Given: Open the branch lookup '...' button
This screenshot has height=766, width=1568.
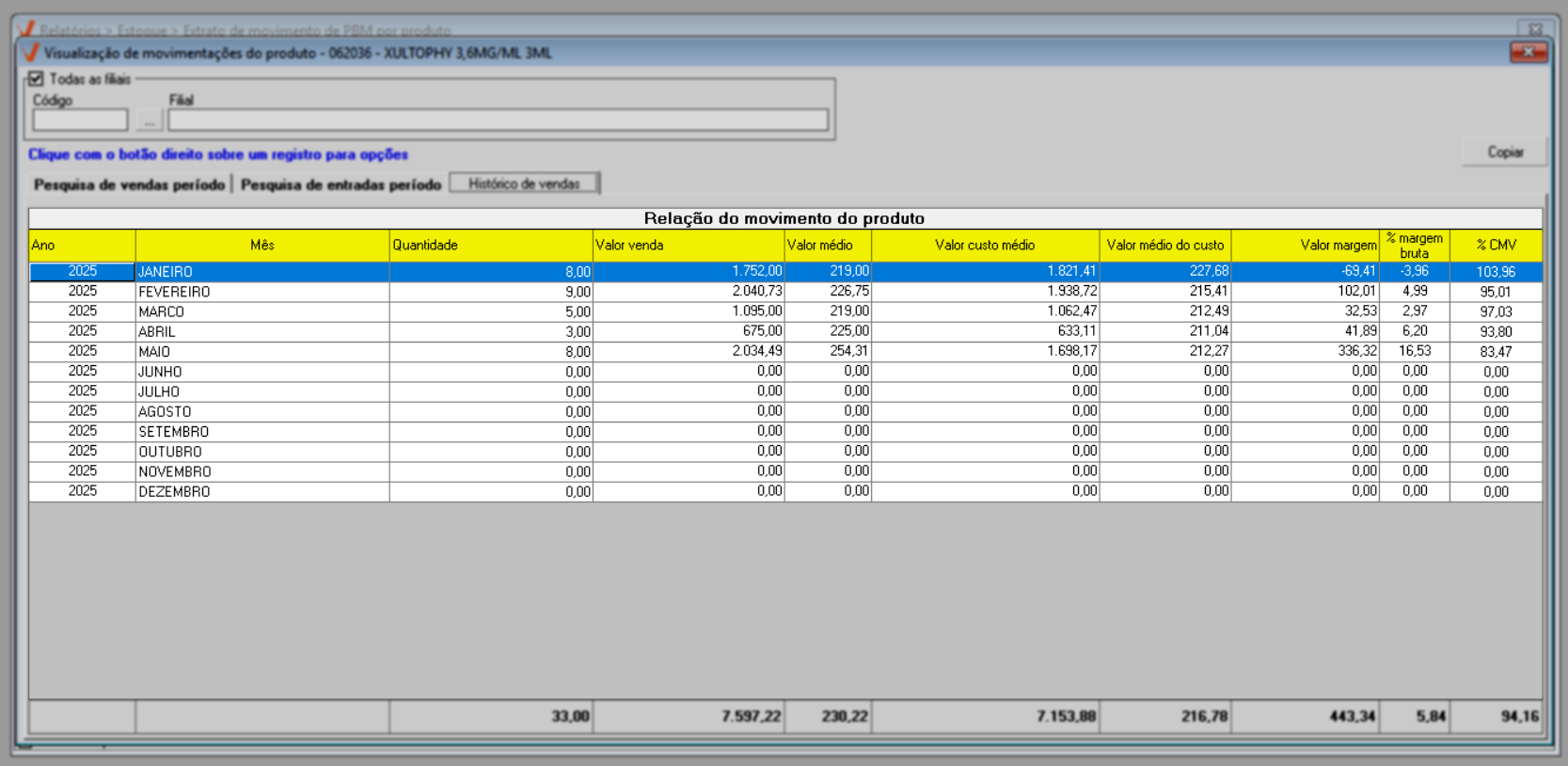Looking at the screenshot, I should click(x=149, y=120).
